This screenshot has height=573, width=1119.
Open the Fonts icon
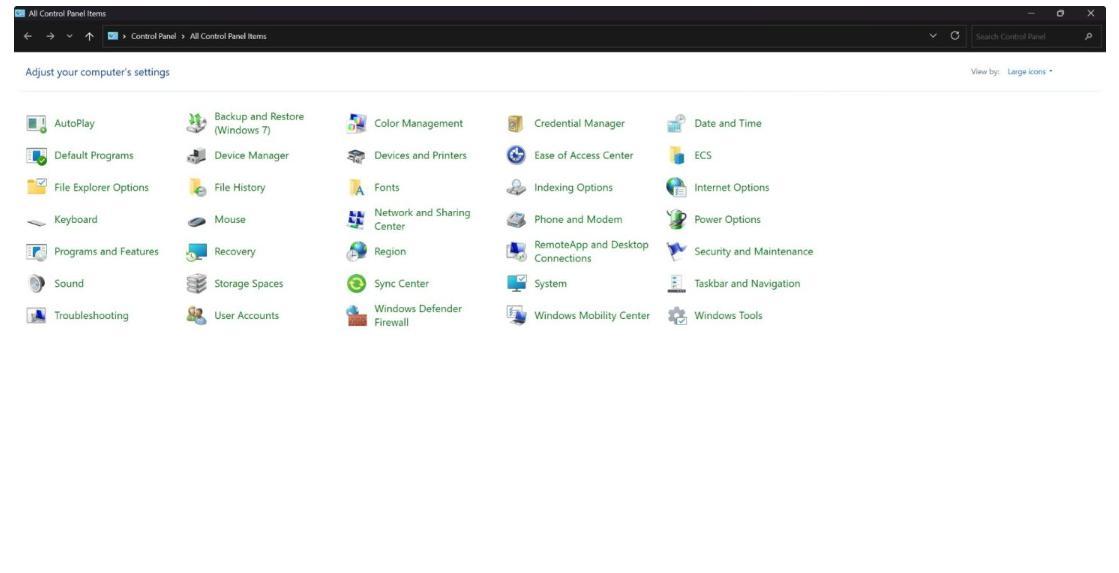point(356,188)
